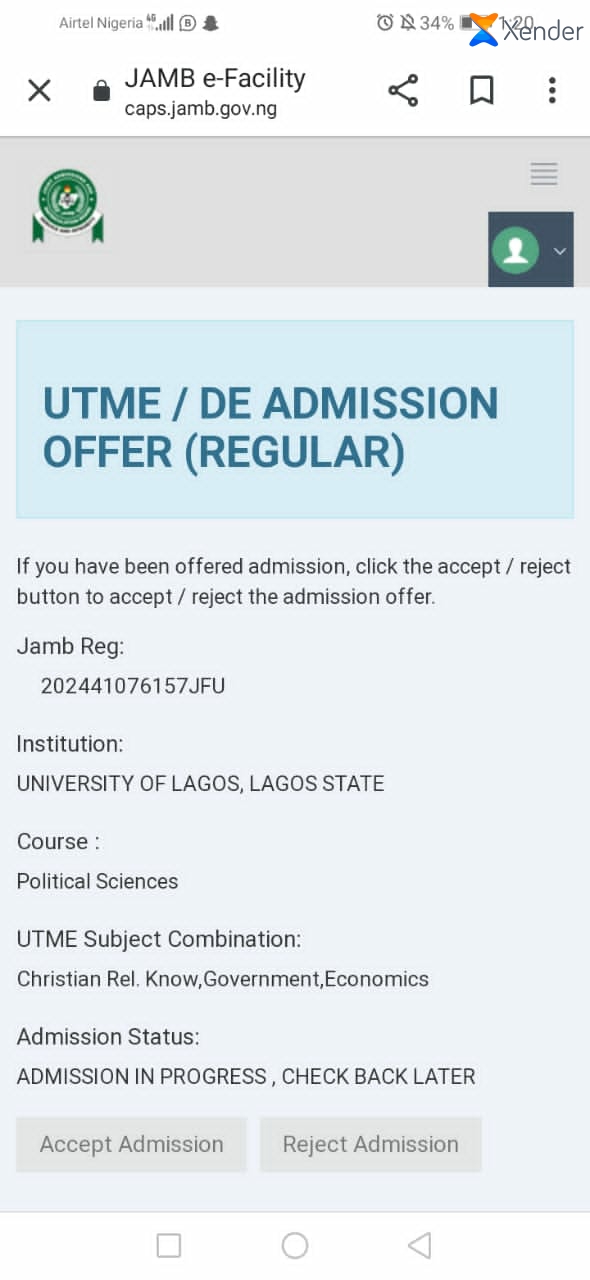Viewport: 590px width, 1280px height.
Task: Click the JAMB logo
Action: click(69, 208)
